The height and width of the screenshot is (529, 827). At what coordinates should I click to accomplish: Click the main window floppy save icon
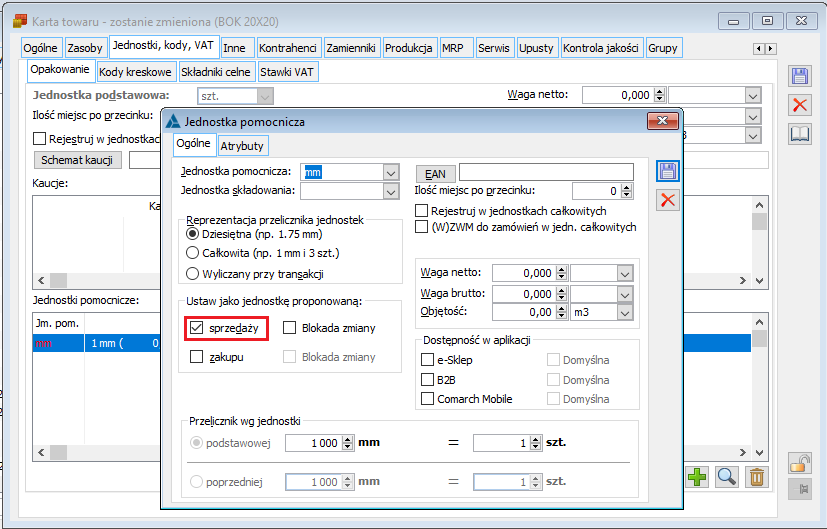[800, 77]
